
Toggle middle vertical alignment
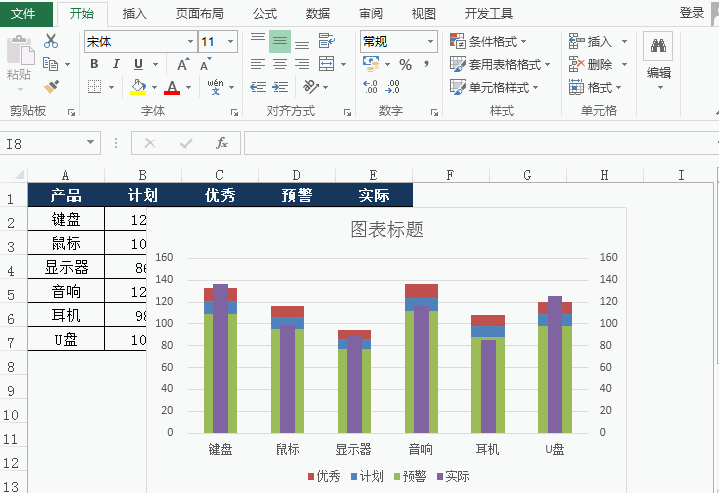pos(280,41)
